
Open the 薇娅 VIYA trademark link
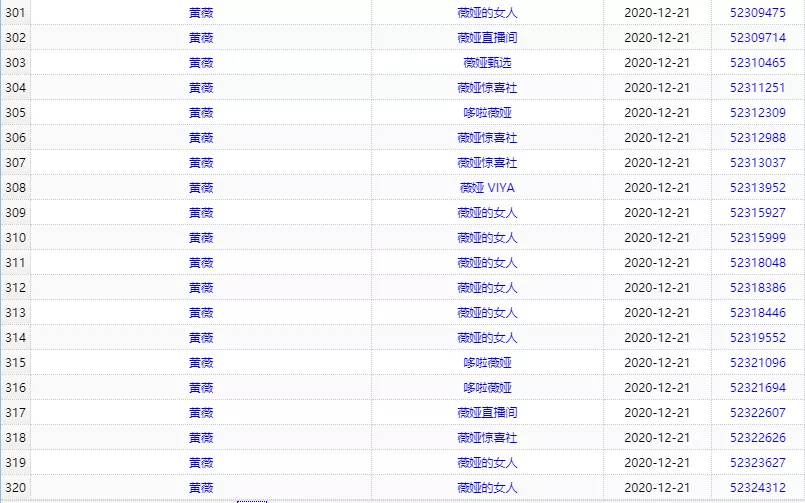point(487,188)
